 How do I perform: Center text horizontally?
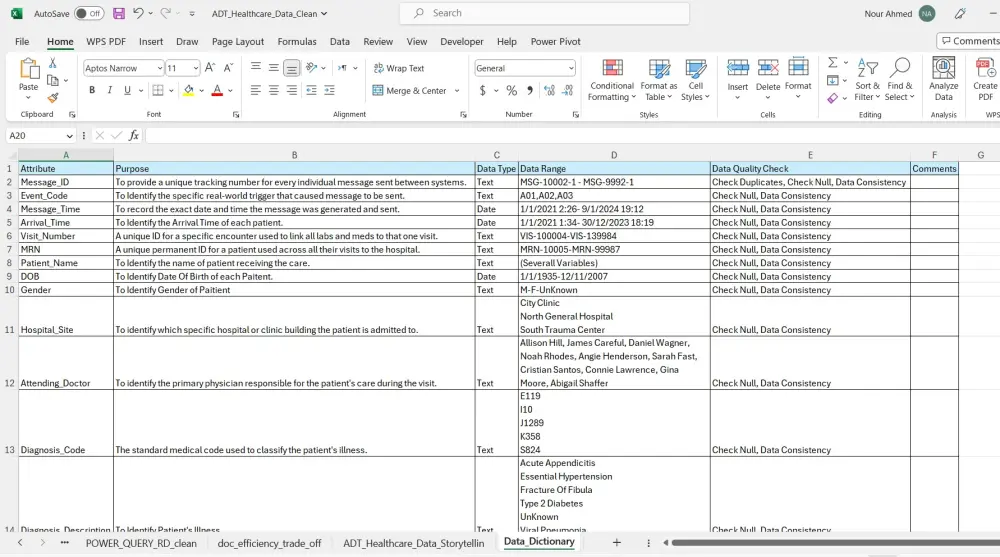point(273,91)
